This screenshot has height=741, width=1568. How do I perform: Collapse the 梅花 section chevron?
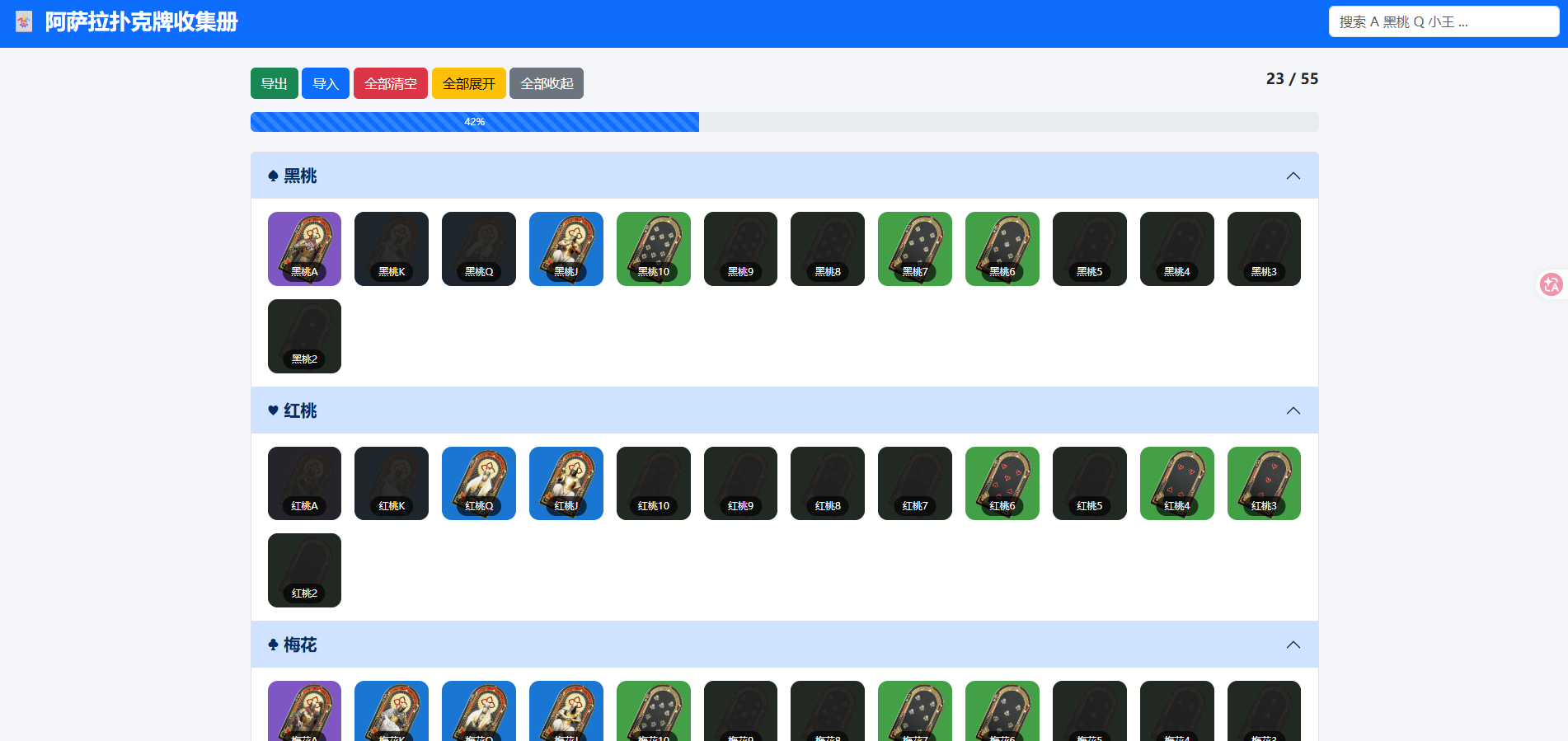coord(1293,645)
